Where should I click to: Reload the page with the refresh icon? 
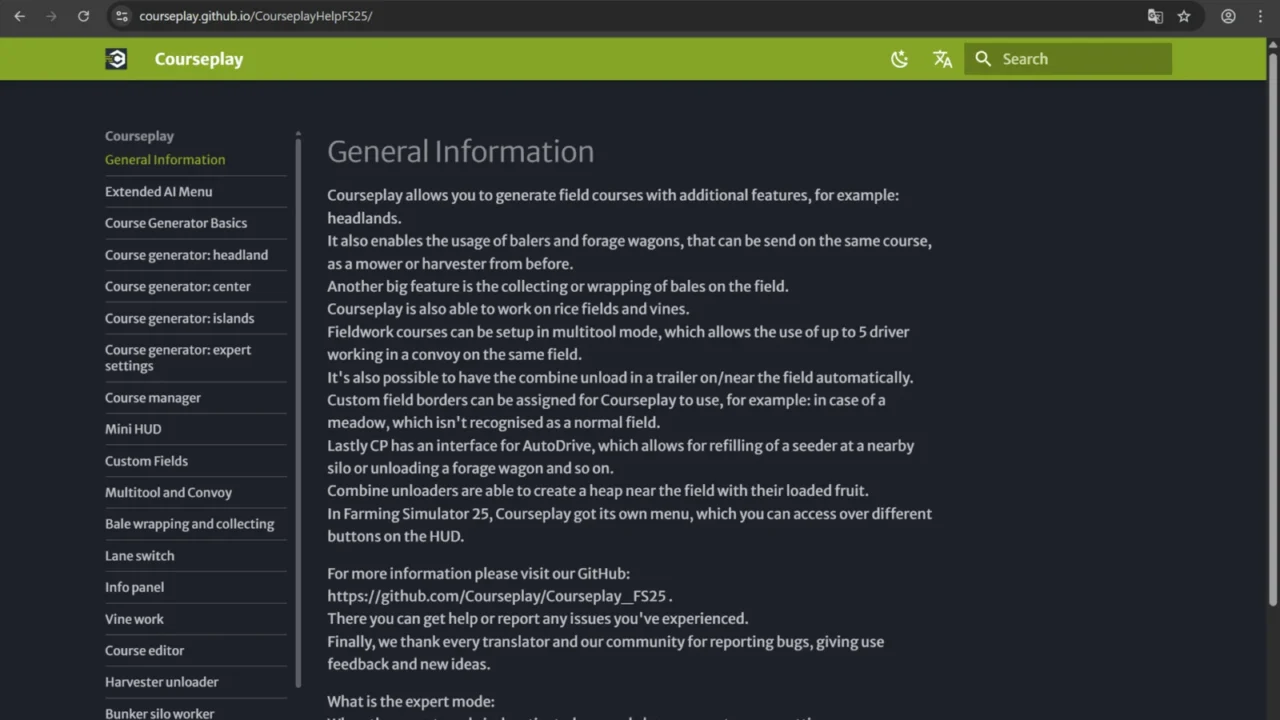[x=83, y=16]
